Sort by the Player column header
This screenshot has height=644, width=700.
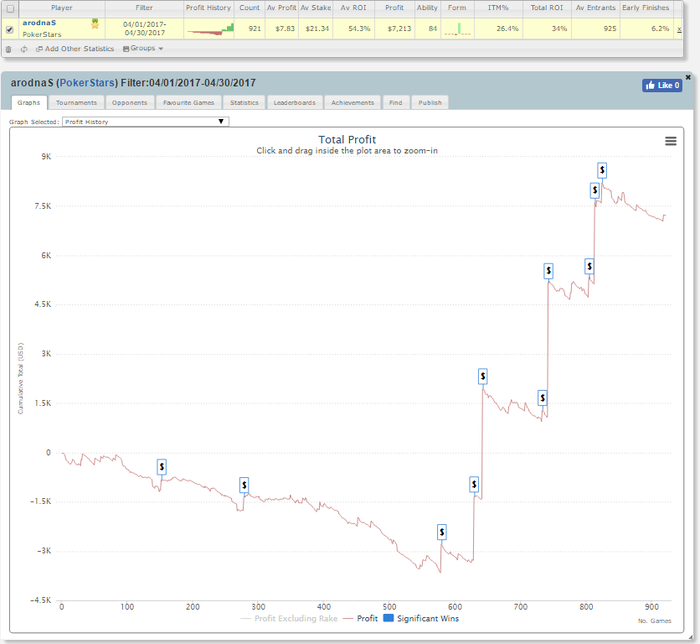click(62, 8)
